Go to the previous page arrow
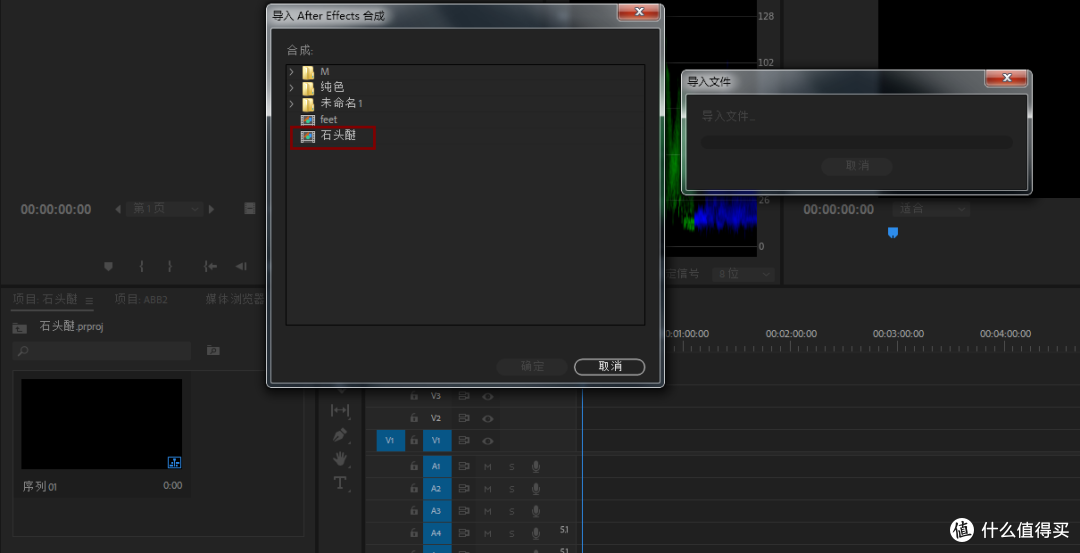The image size is (1080, 553). point(118,209)
